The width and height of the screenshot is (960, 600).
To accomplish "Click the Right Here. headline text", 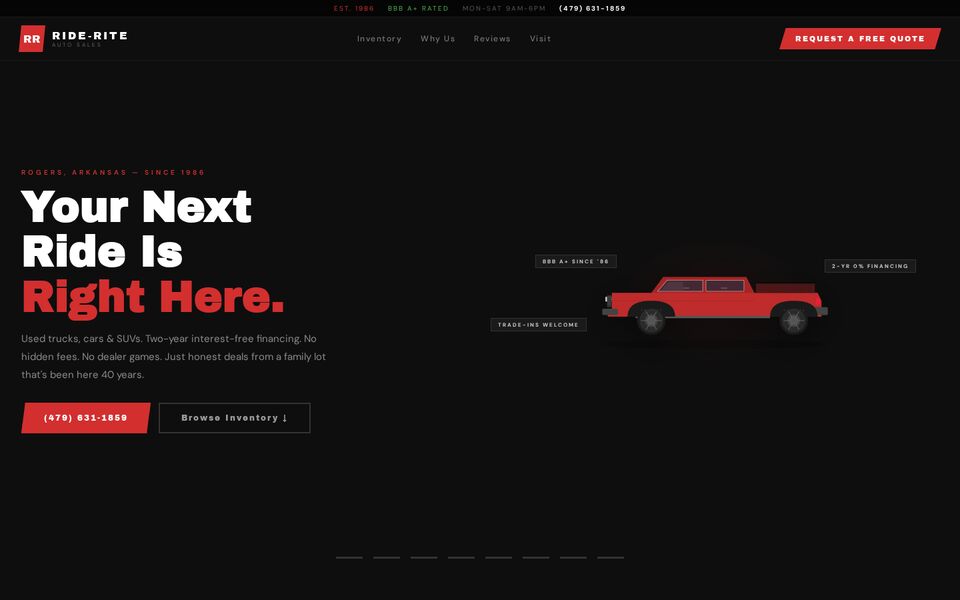I will point(153,298).
